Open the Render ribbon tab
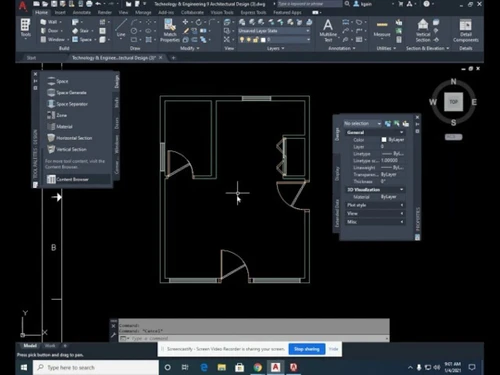 coord(105,13)
